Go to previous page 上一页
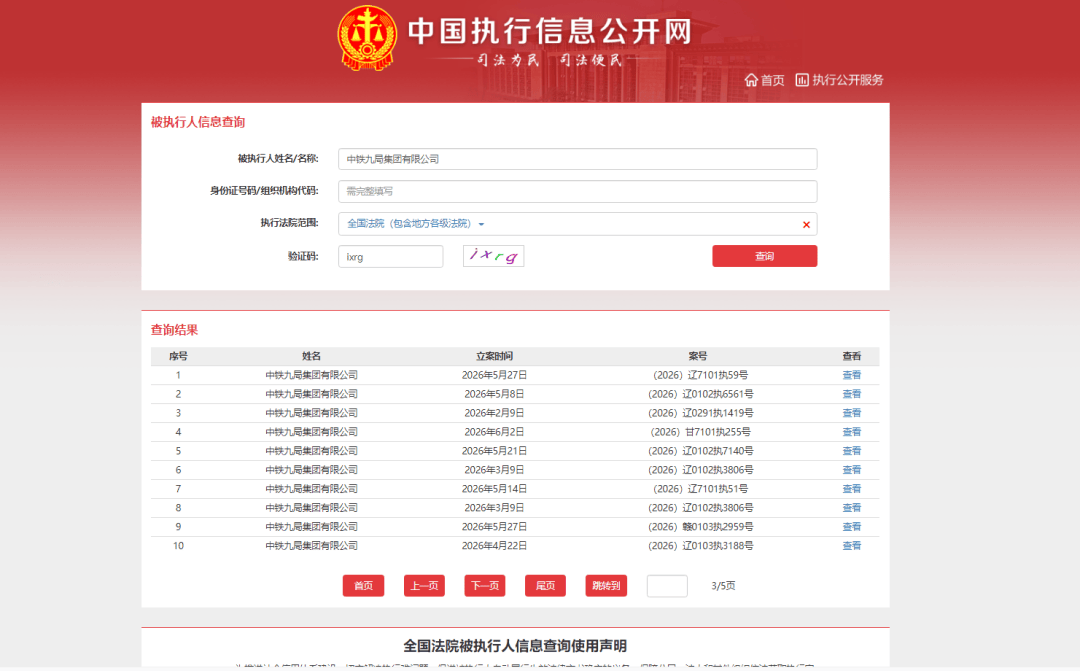This screenshot has width=1080, height=671. click(x=424, y=586)
